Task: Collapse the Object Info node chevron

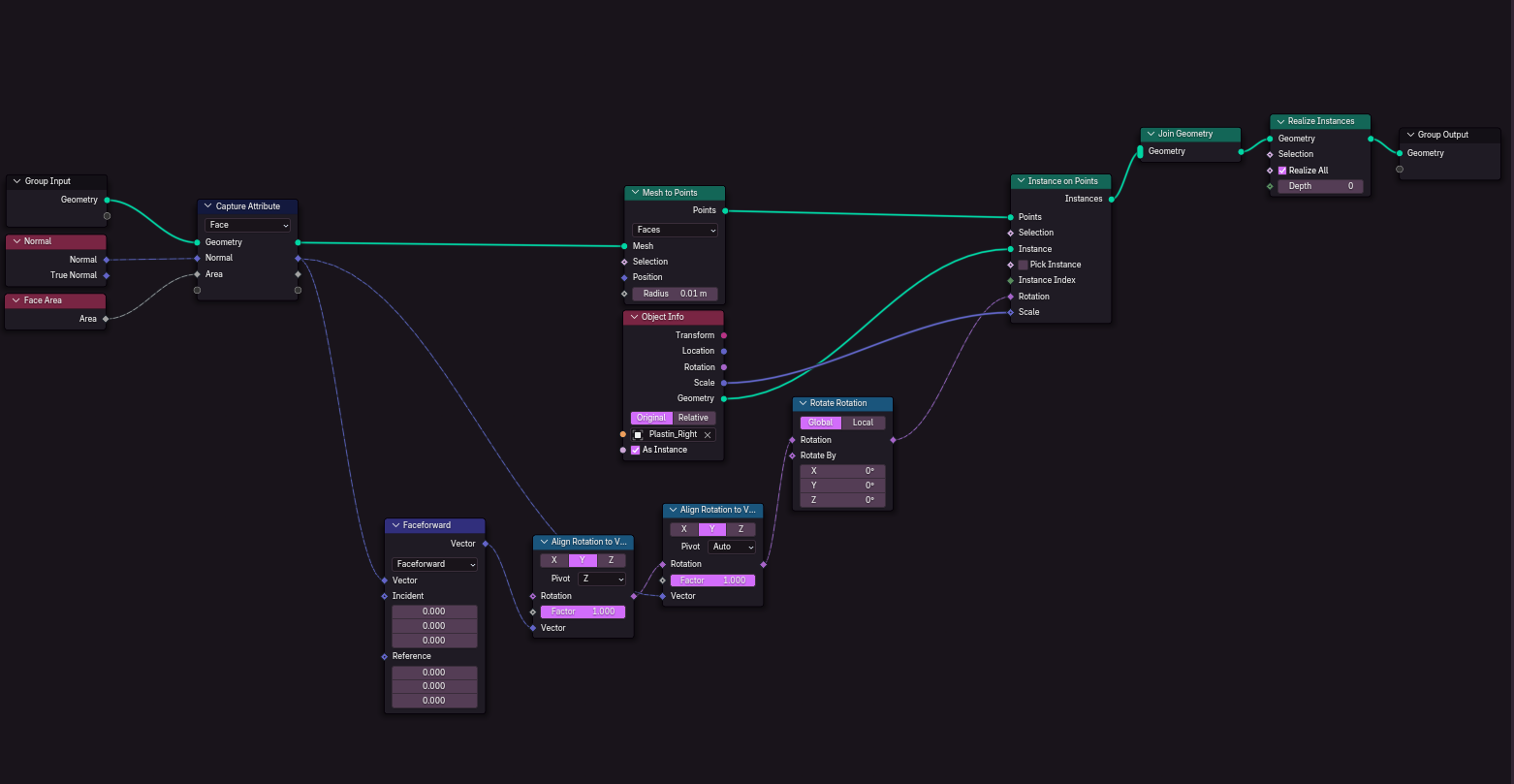Action: [634, 317]
